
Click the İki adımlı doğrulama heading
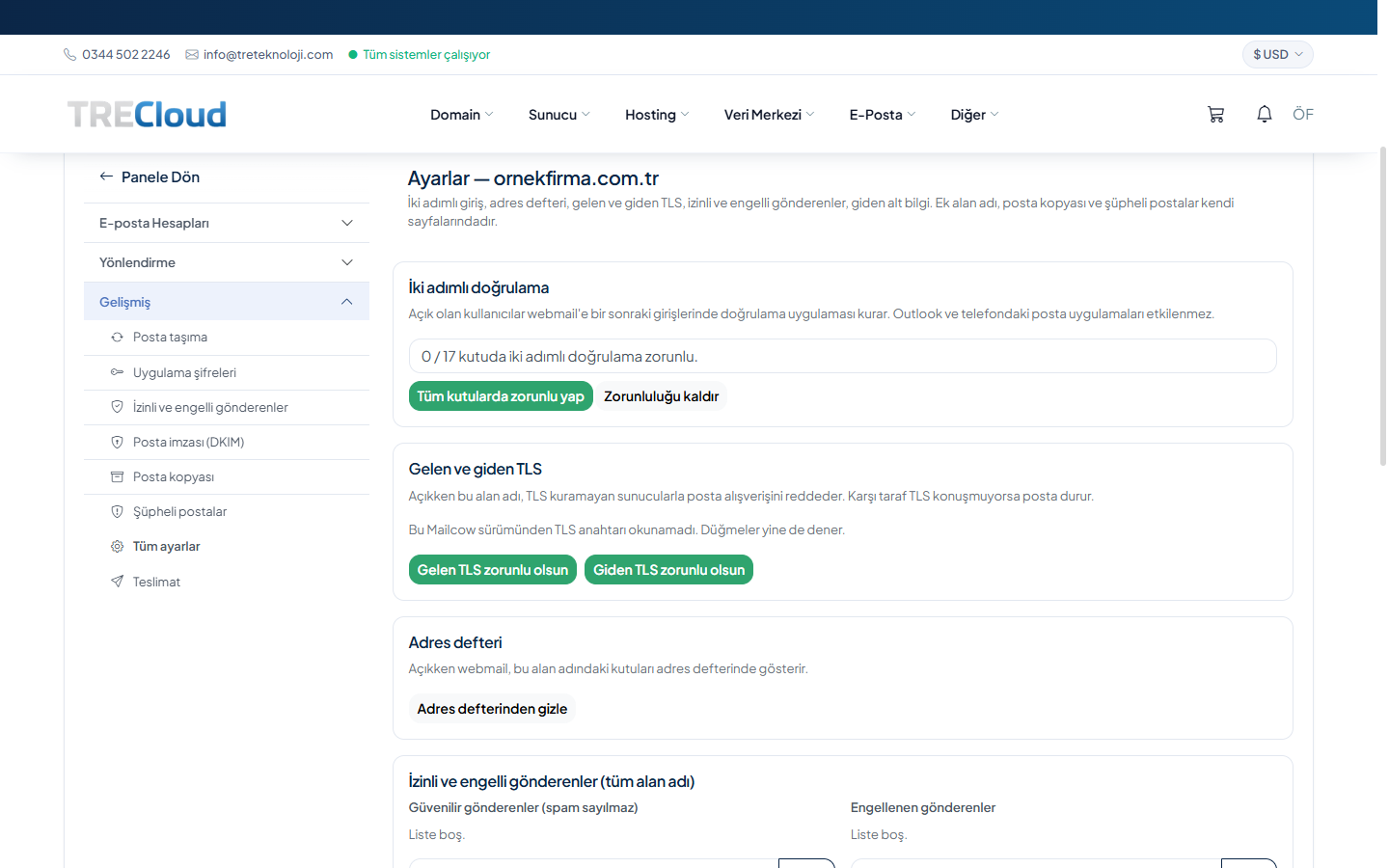pyautogui.click(x=478, y=287)
